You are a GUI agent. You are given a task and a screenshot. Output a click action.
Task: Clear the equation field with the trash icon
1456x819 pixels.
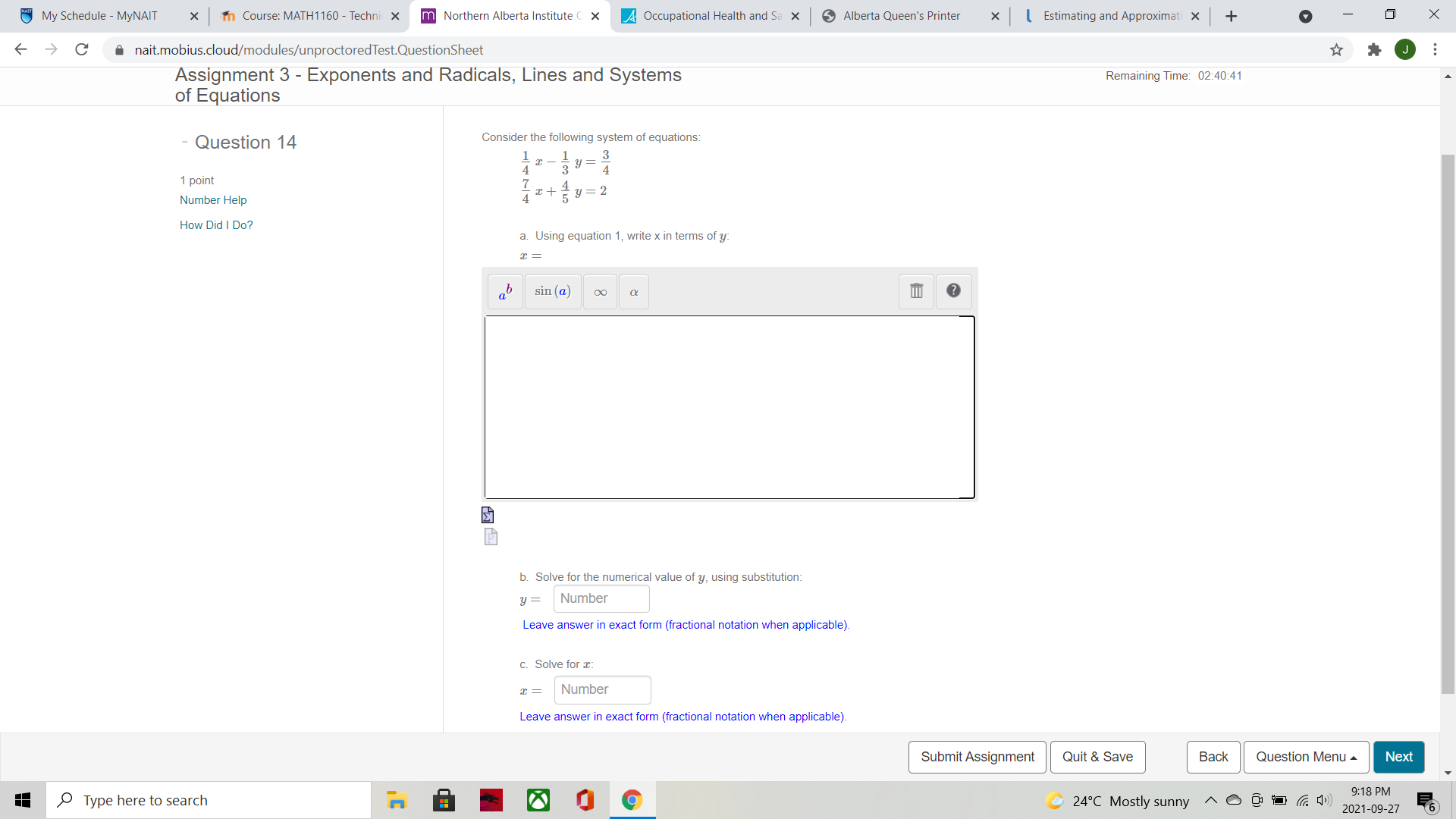click(916, 291)
